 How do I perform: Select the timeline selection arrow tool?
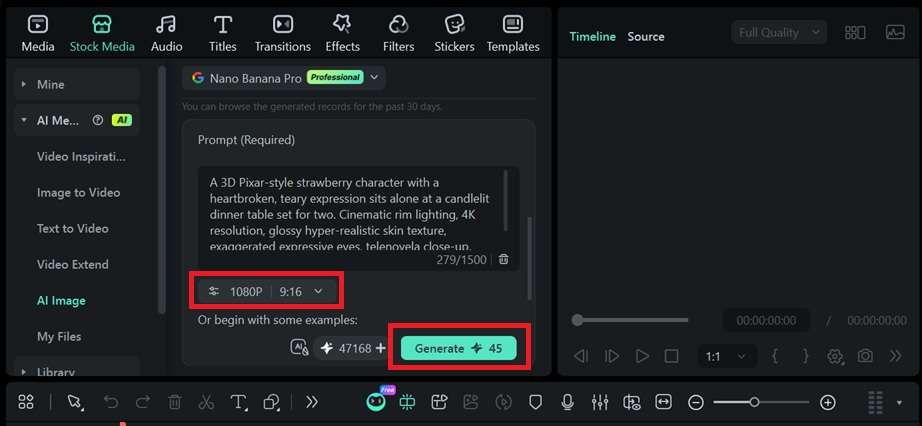(75, 402)
